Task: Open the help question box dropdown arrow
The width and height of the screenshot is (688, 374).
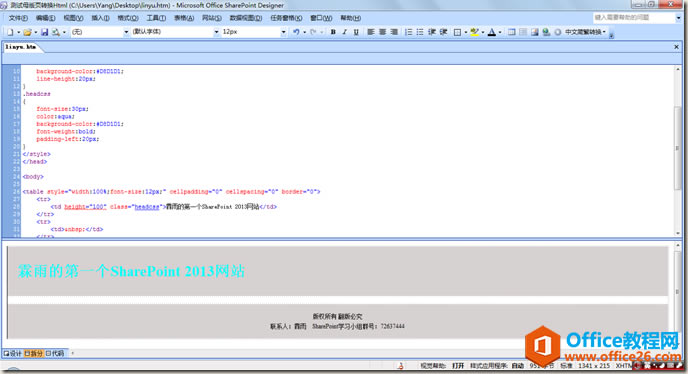Action: click(678, 18)
